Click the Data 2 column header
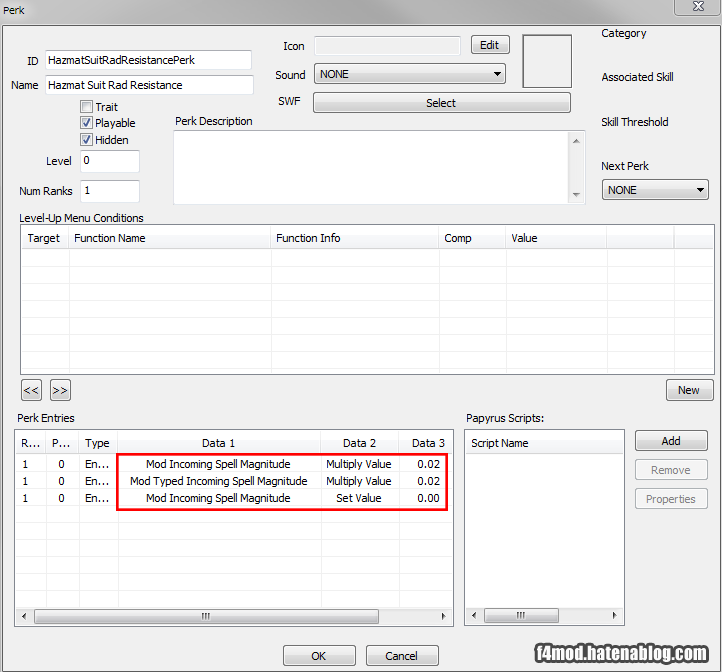The width and height of the screenshot is (722, 672). coord(360,443)
